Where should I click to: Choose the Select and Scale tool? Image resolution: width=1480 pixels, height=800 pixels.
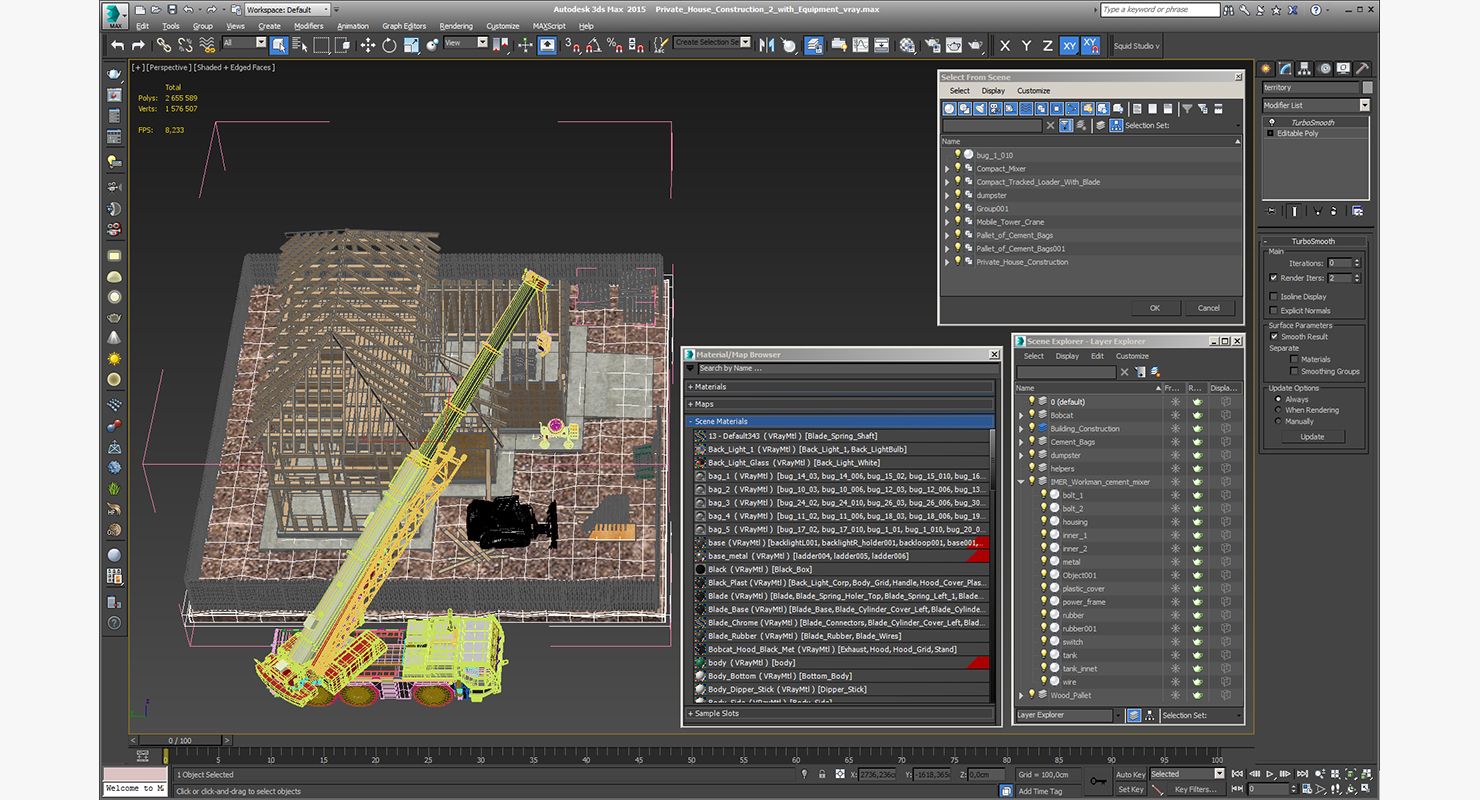click(410, 45)
